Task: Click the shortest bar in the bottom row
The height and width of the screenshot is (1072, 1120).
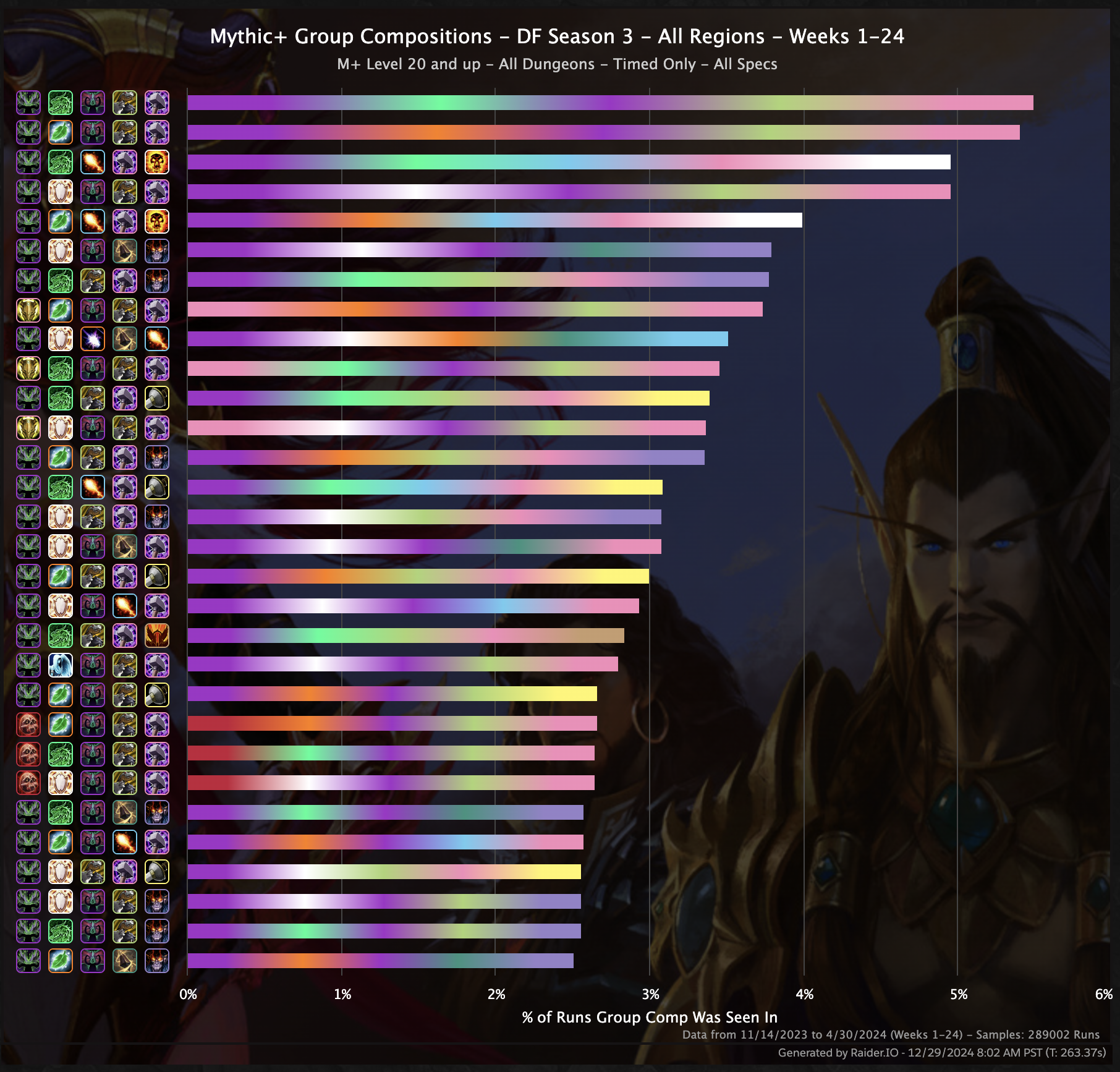Action: pos(381,961)
